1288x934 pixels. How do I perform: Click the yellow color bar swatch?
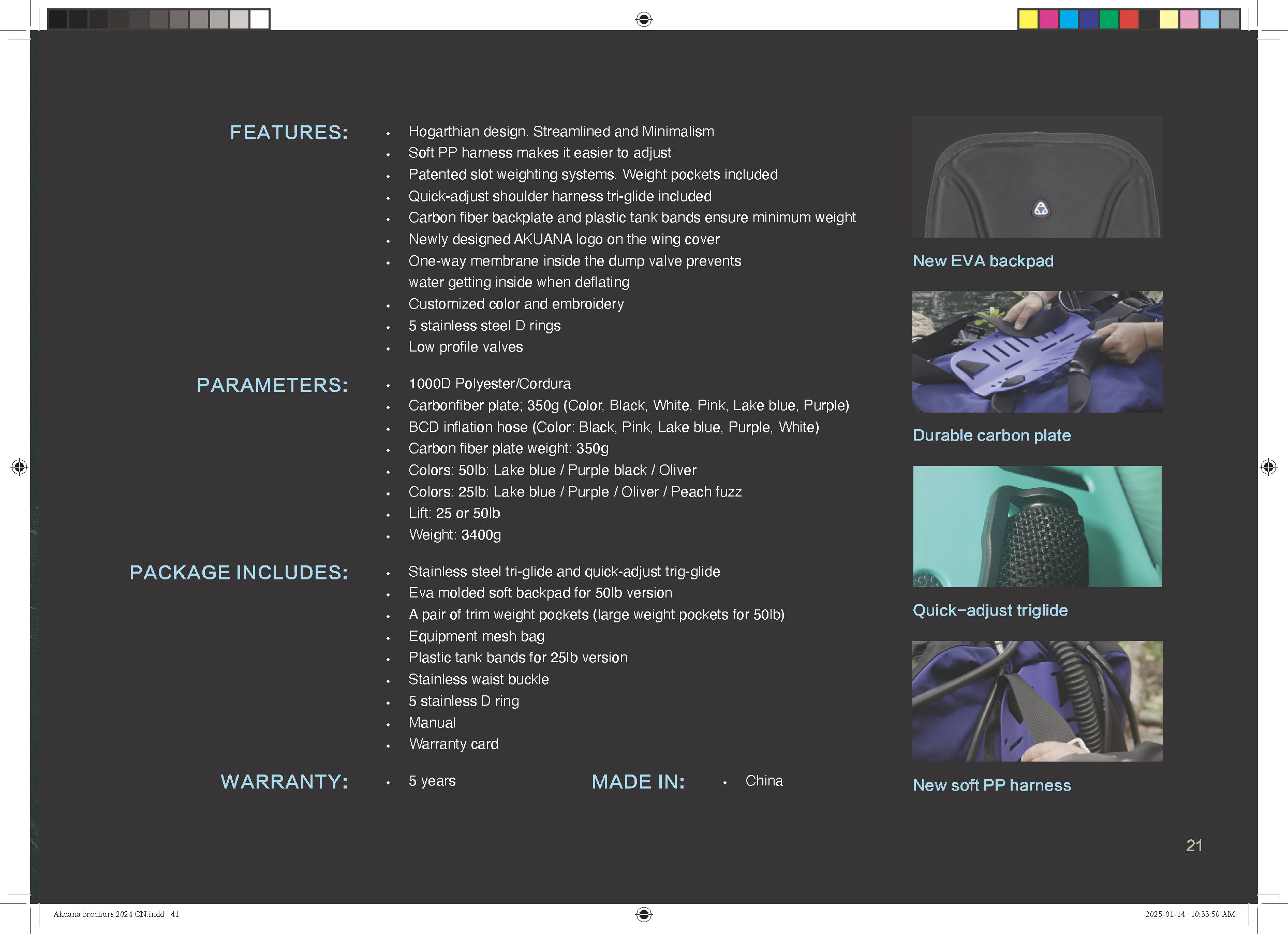coord(1027,19)
